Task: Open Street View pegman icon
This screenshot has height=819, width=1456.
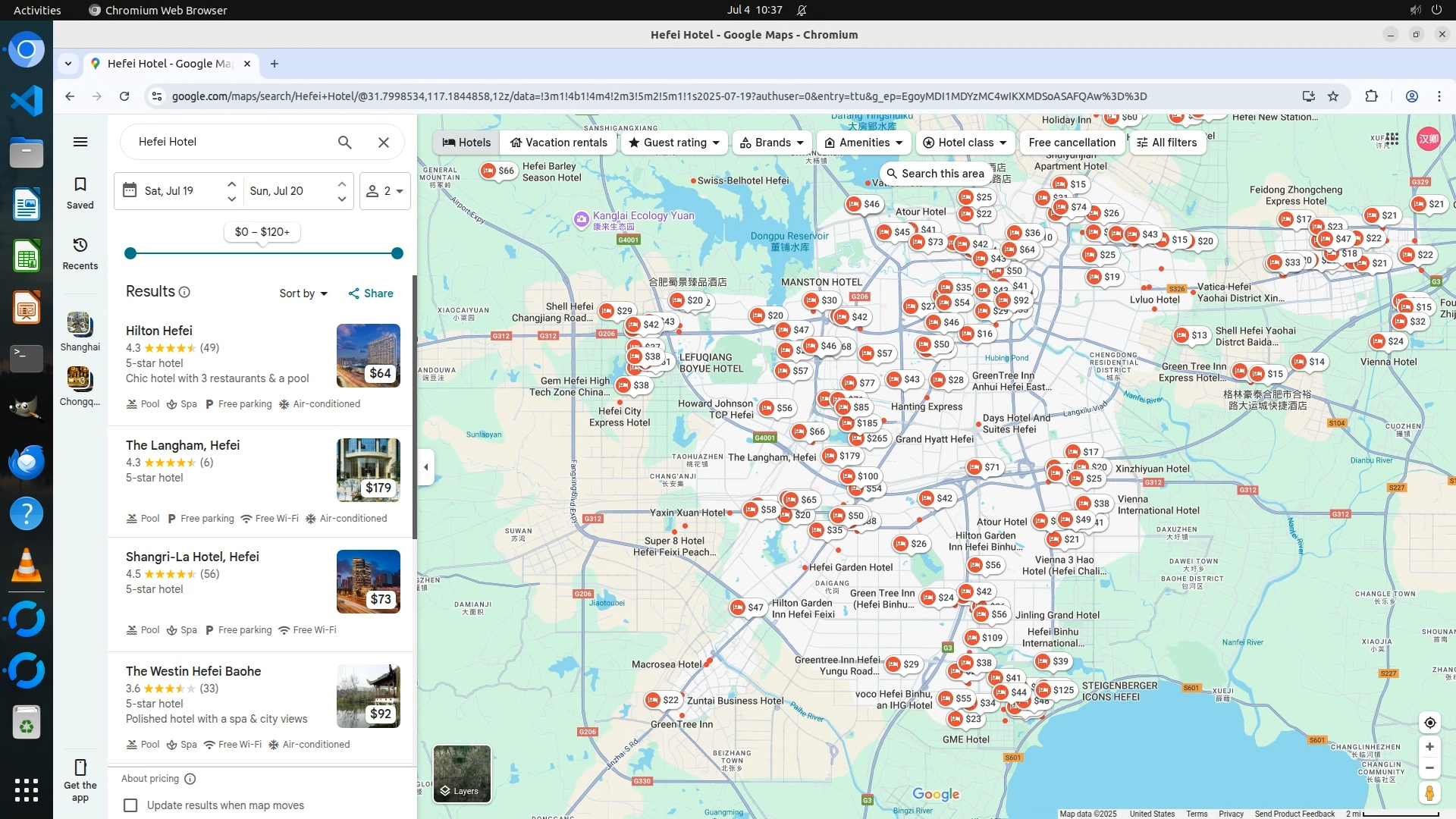Action: [x=1429, y=793]
